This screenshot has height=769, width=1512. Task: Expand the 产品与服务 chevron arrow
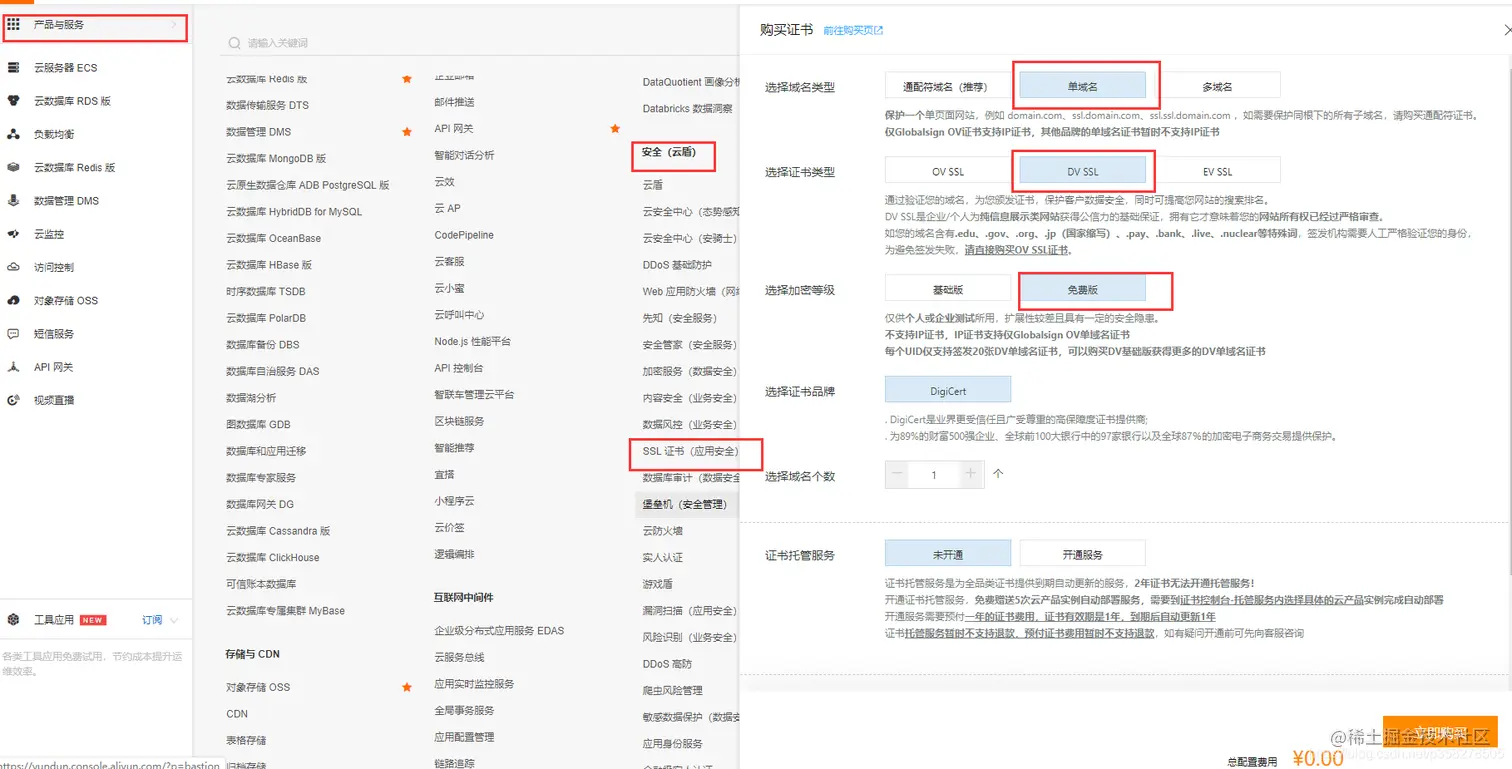(174, 25)
